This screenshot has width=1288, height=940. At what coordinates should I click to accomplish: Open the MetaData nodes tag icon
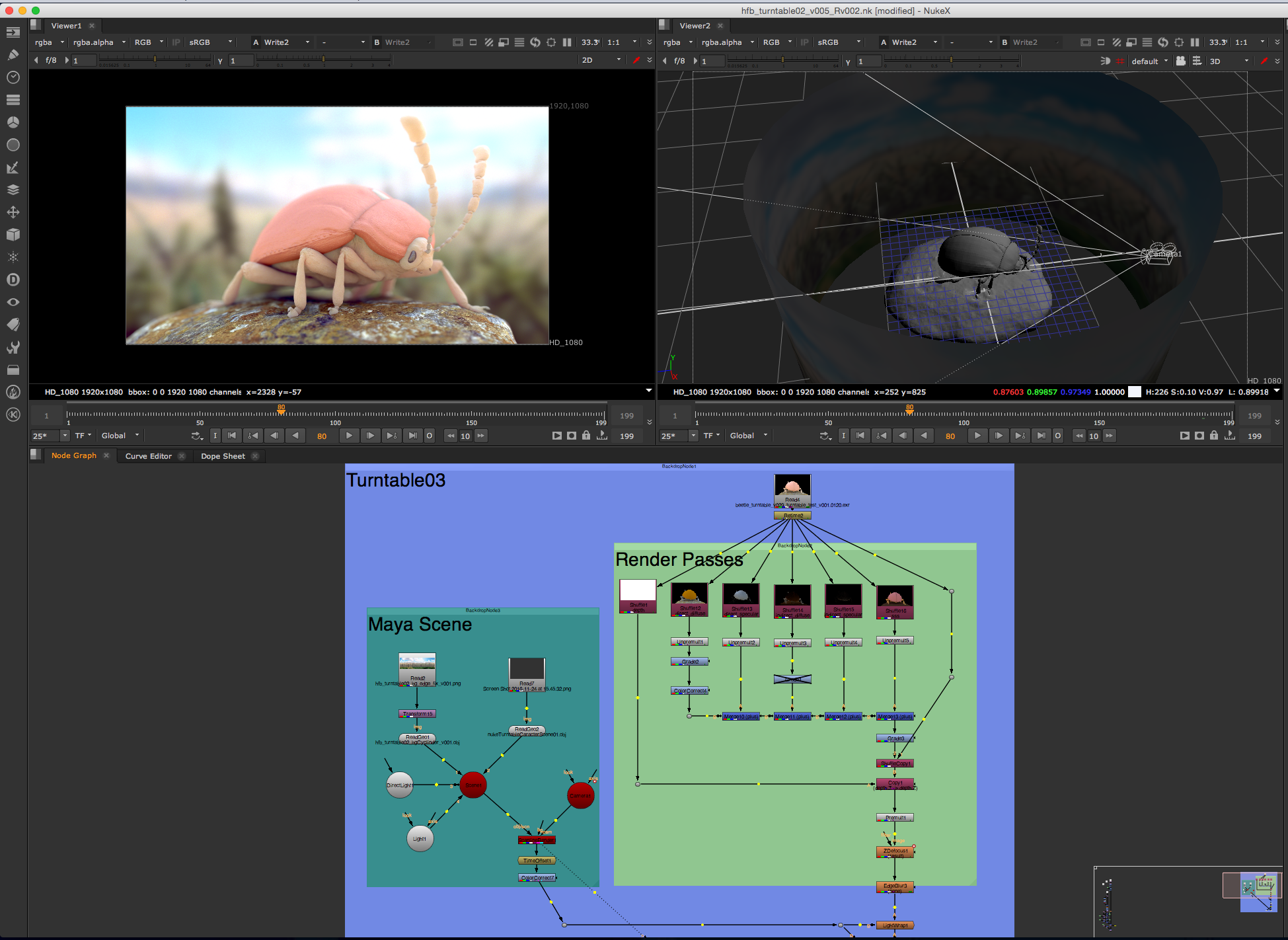(x=13, y=325)
